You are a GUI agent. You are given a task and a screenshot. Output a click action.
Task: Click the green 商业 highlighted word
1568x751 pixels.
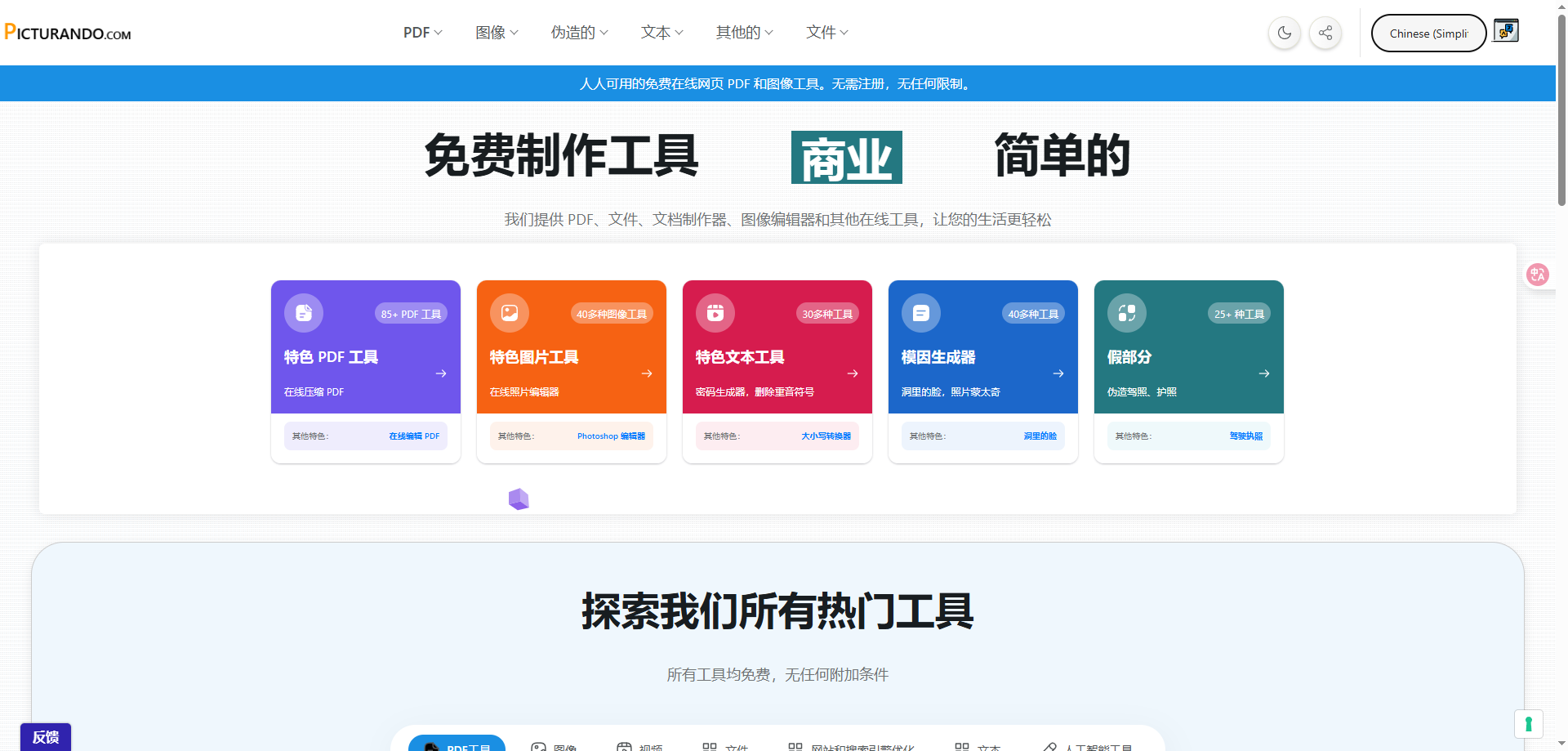click(846, 157)
